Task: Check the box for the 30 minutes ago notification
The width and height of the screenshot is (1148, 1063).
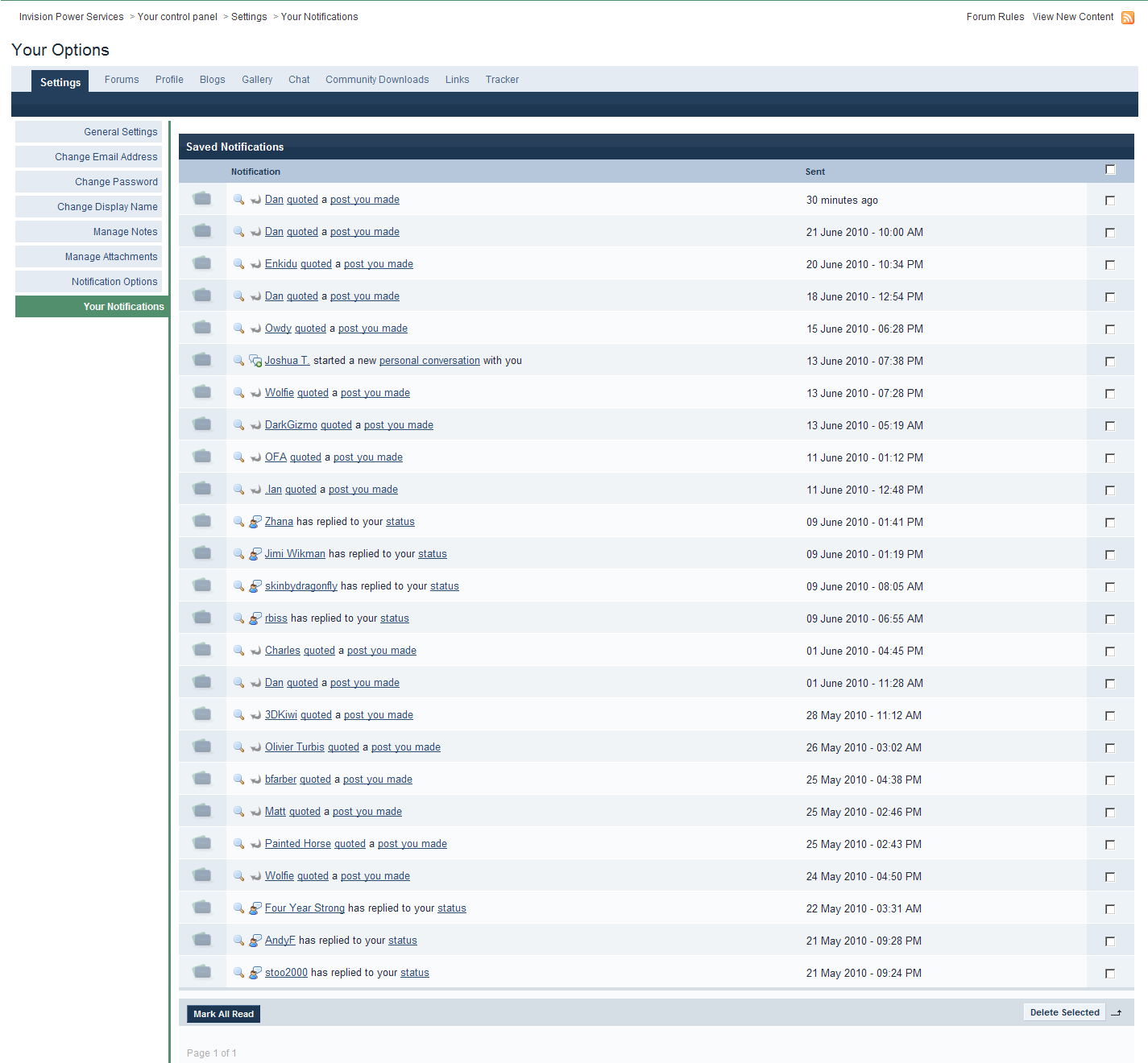Action: coord(1110,201)
